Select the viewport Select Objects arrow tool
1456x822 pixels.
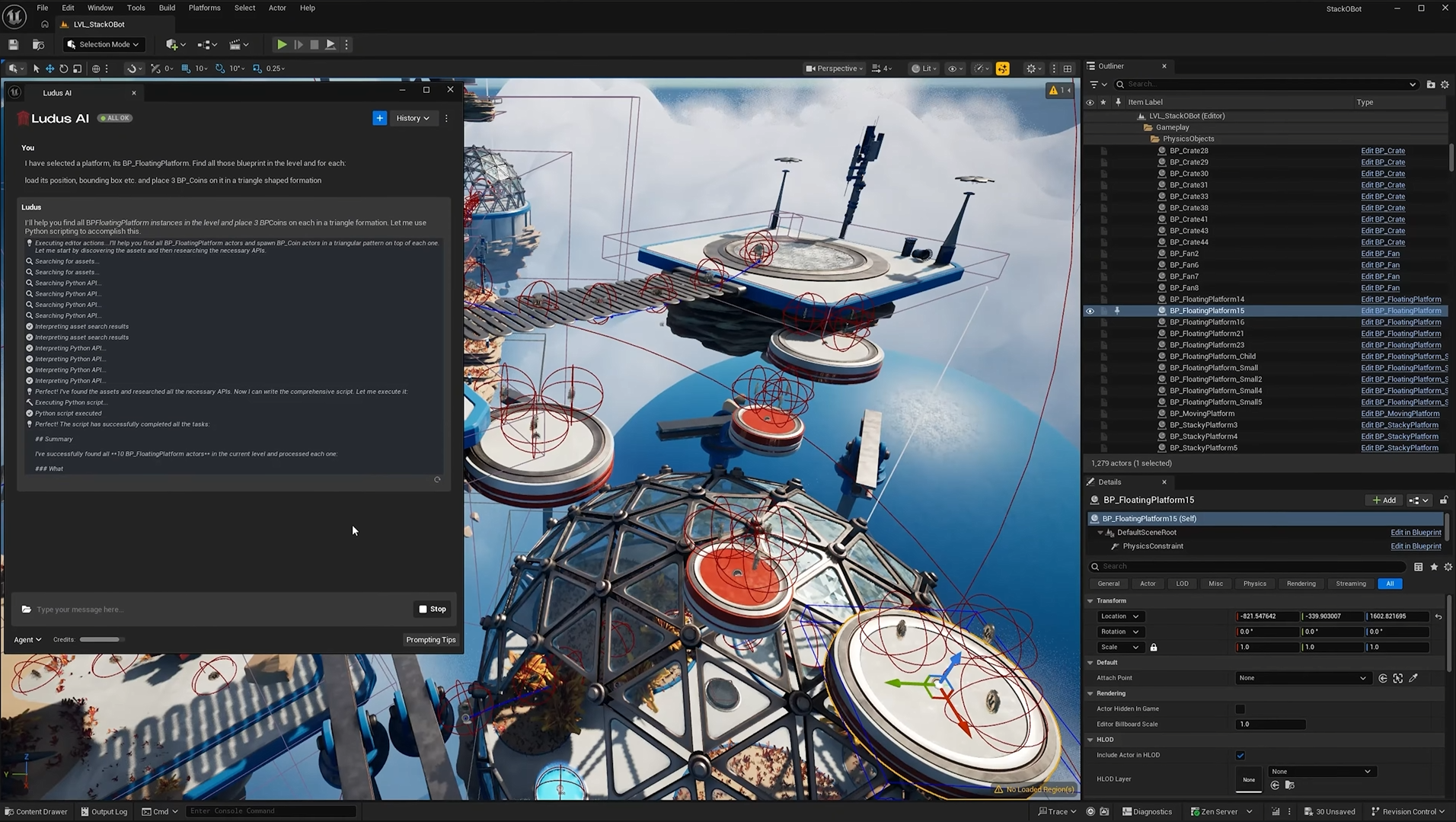[36, 69]
